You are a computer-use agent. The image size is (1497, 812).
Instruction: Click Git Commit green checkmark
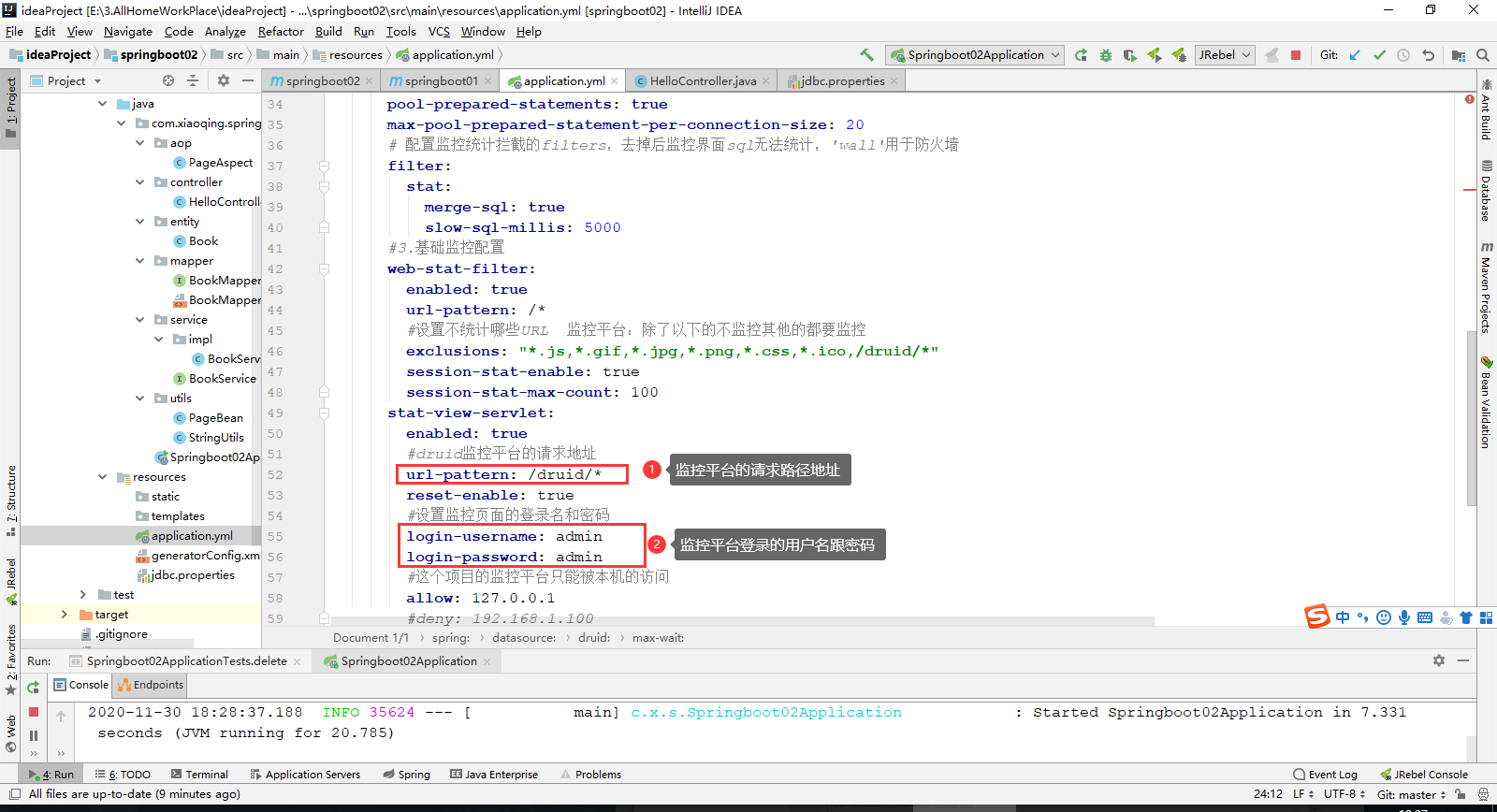1379,55
